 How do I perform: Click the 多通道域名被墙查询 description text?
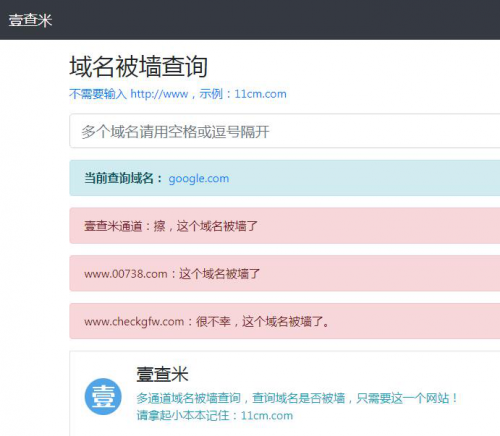188,398
